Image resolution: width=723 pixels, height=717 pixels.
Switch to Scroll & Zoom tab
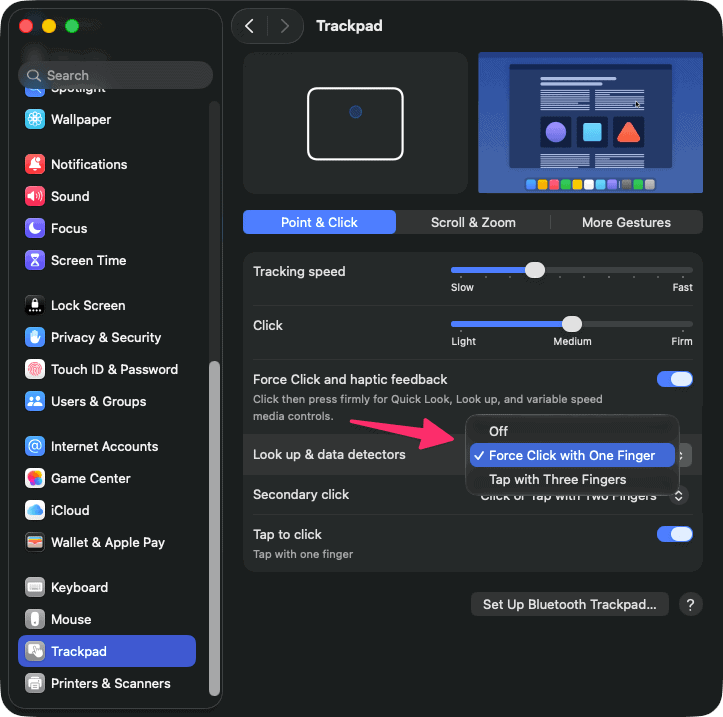click(473, 222)
